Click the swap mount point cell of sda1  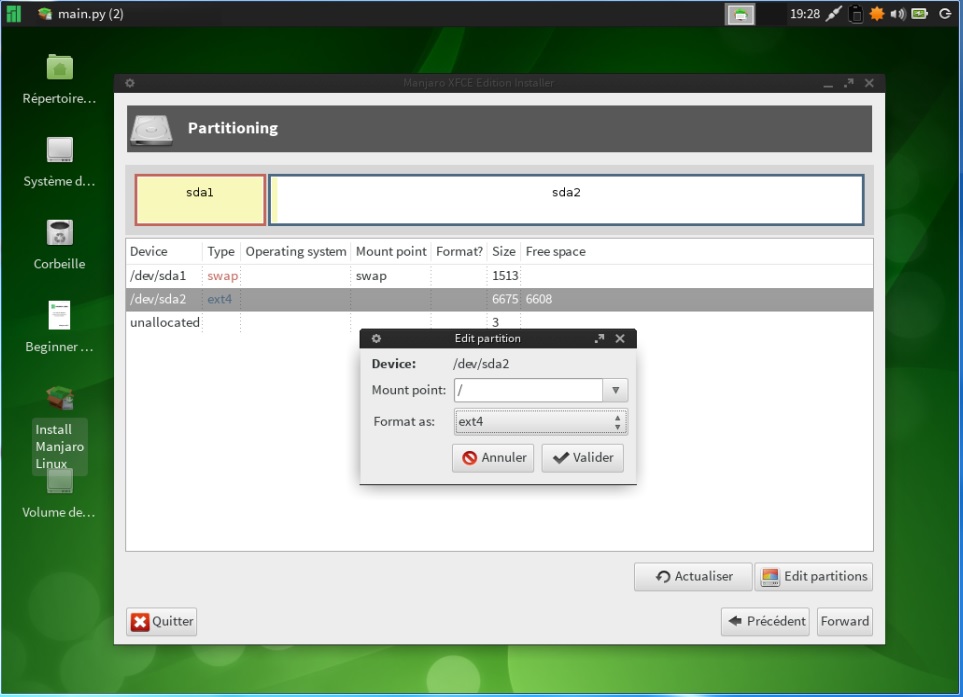pyautogui.click(x=371, y=276)
